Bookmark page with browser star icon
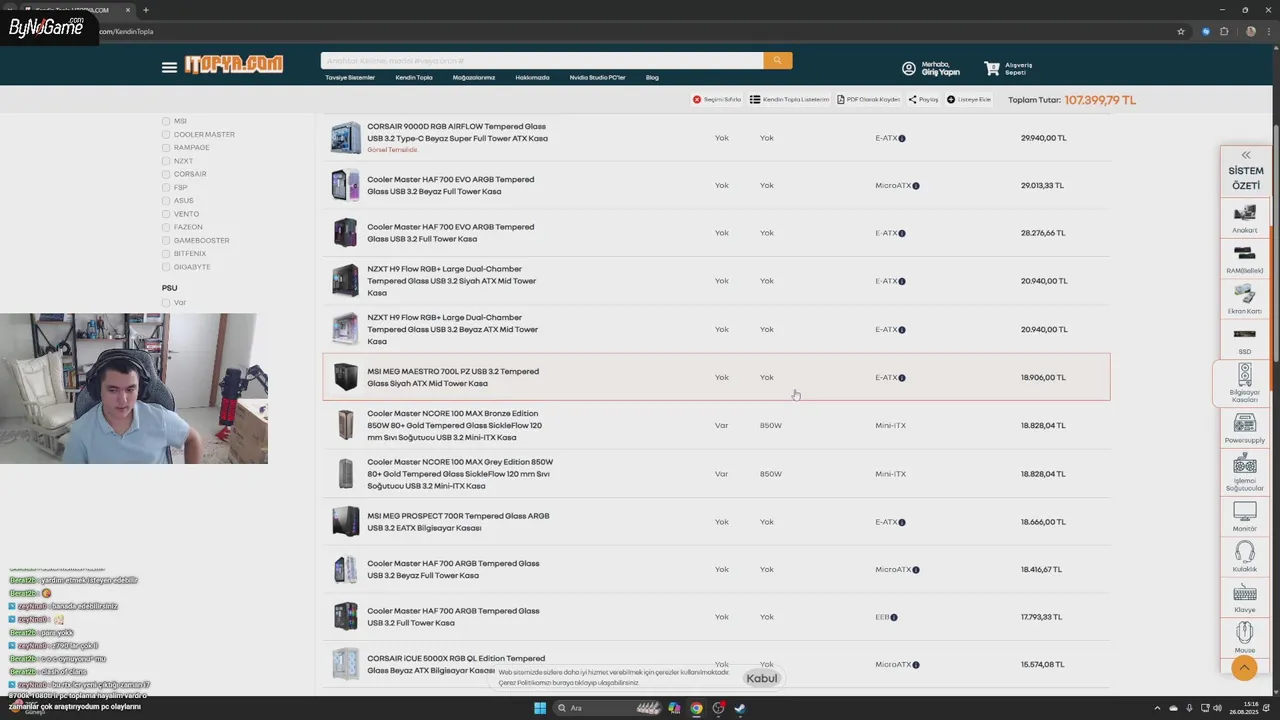The height and width of the screenshot is (720, 1280). click(x=1181, y=31)
